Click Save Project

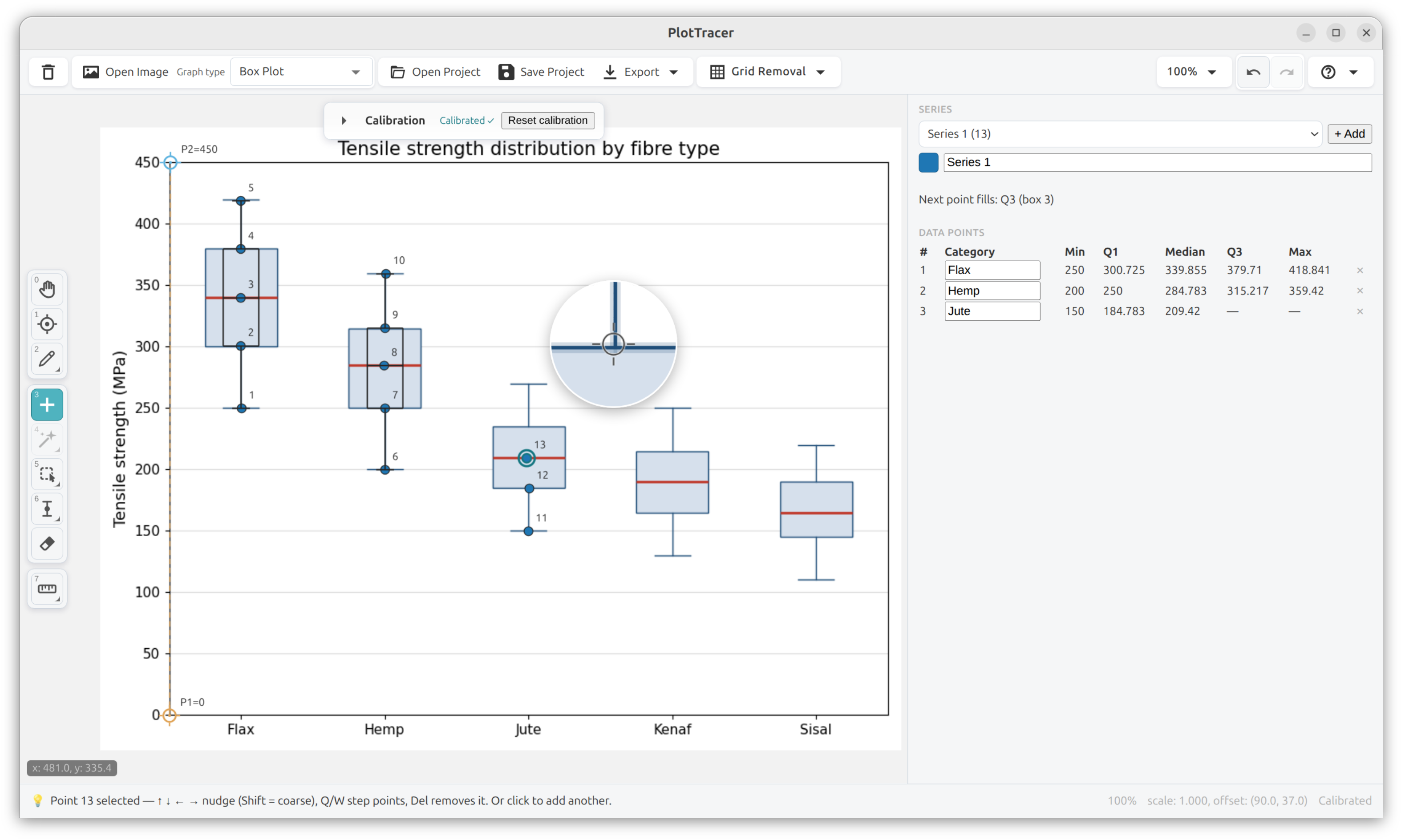pos(541,72)
